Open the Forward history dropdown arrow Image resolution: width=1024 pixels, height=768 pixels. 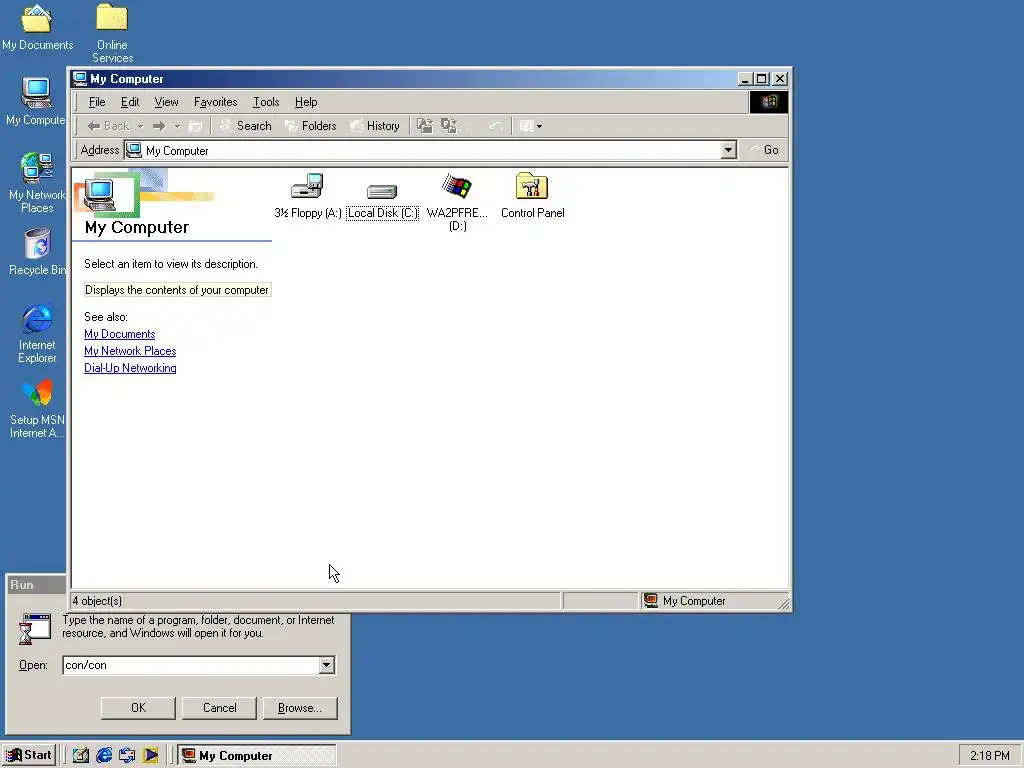pyautogui.click(x=177, y=126)
